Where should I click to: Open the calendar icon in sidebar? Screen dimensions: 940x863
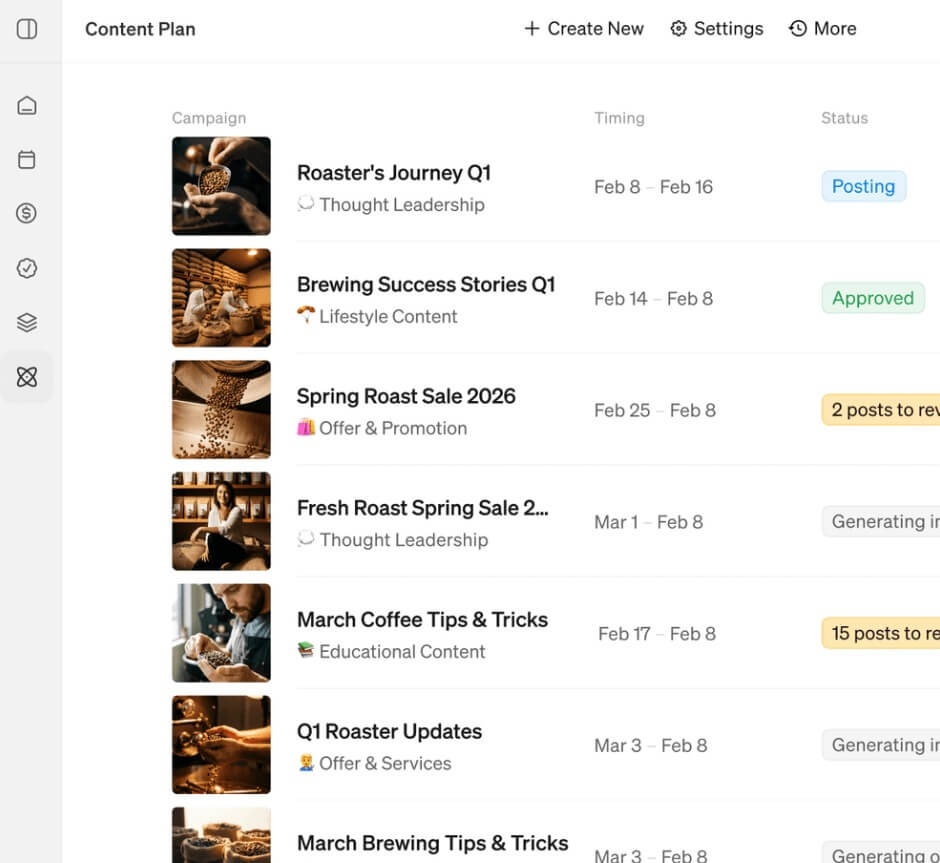pyautogui.click(x=27, y=159)
